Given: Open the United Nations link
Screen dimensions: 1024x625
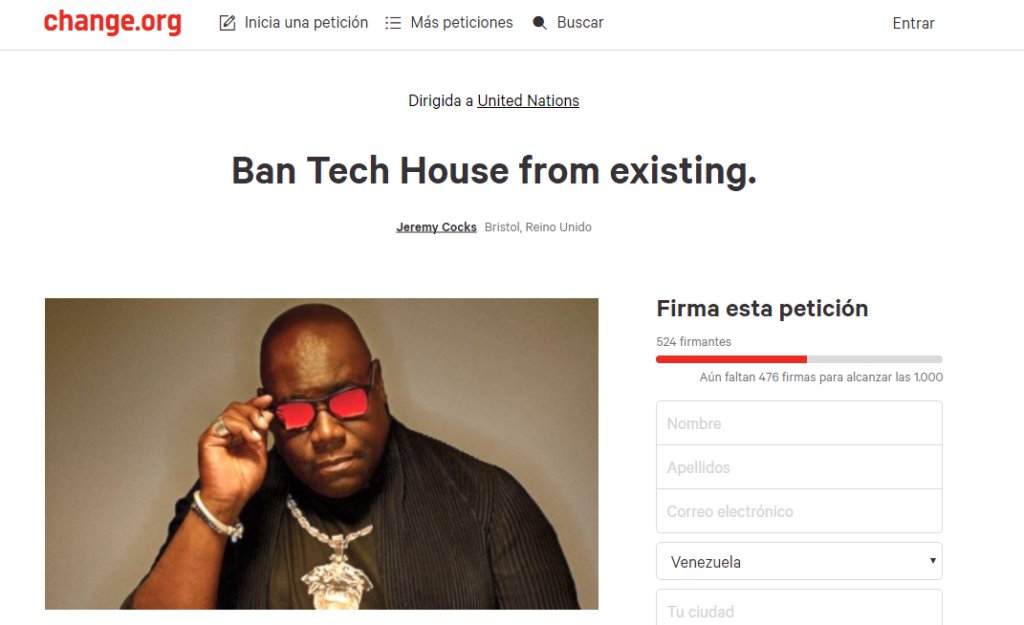Looking at the screenshot, I should 528,101.
